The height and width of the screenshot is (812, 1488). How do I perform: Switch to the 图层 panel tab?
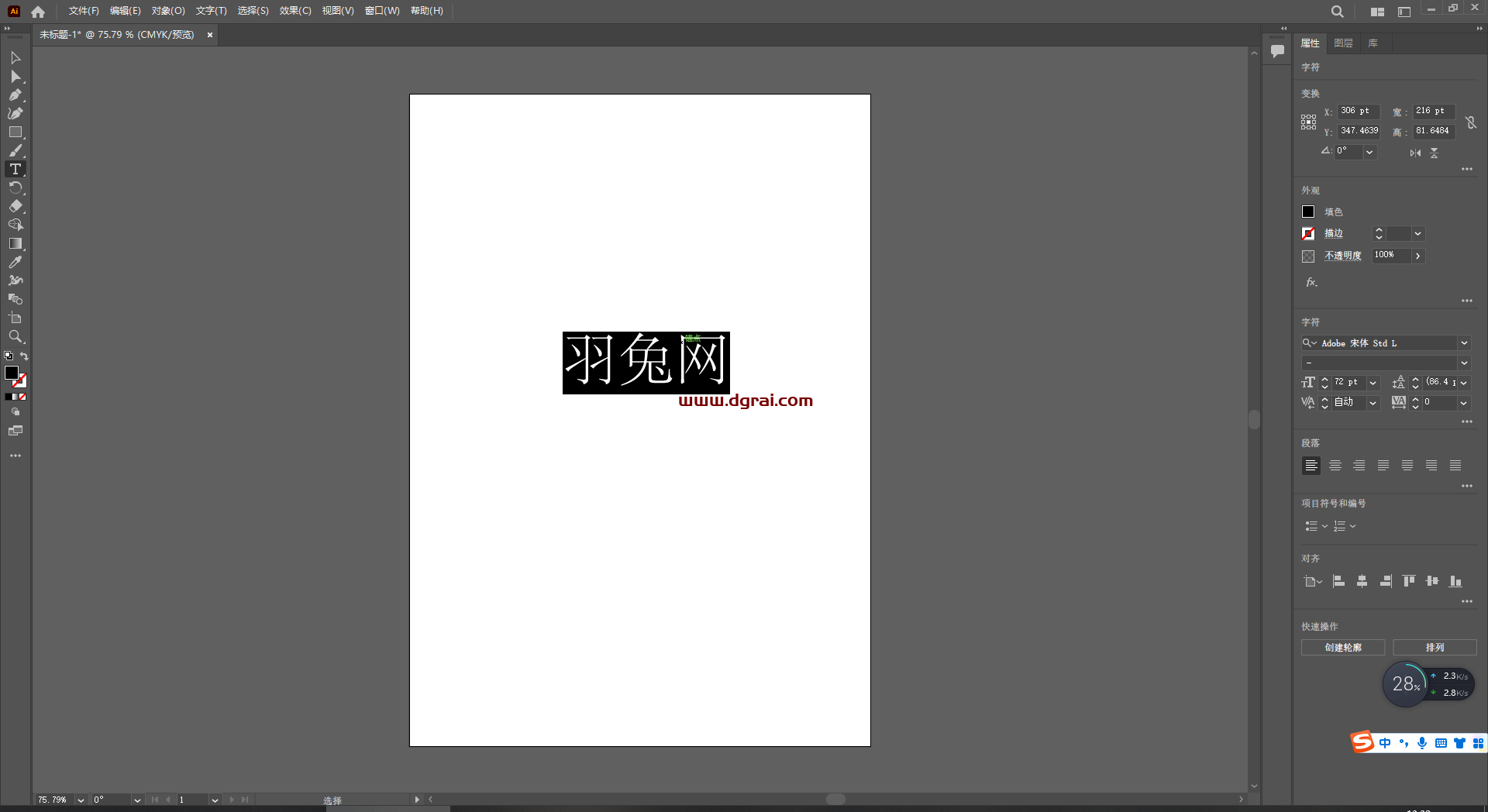tap(1343, 43)
